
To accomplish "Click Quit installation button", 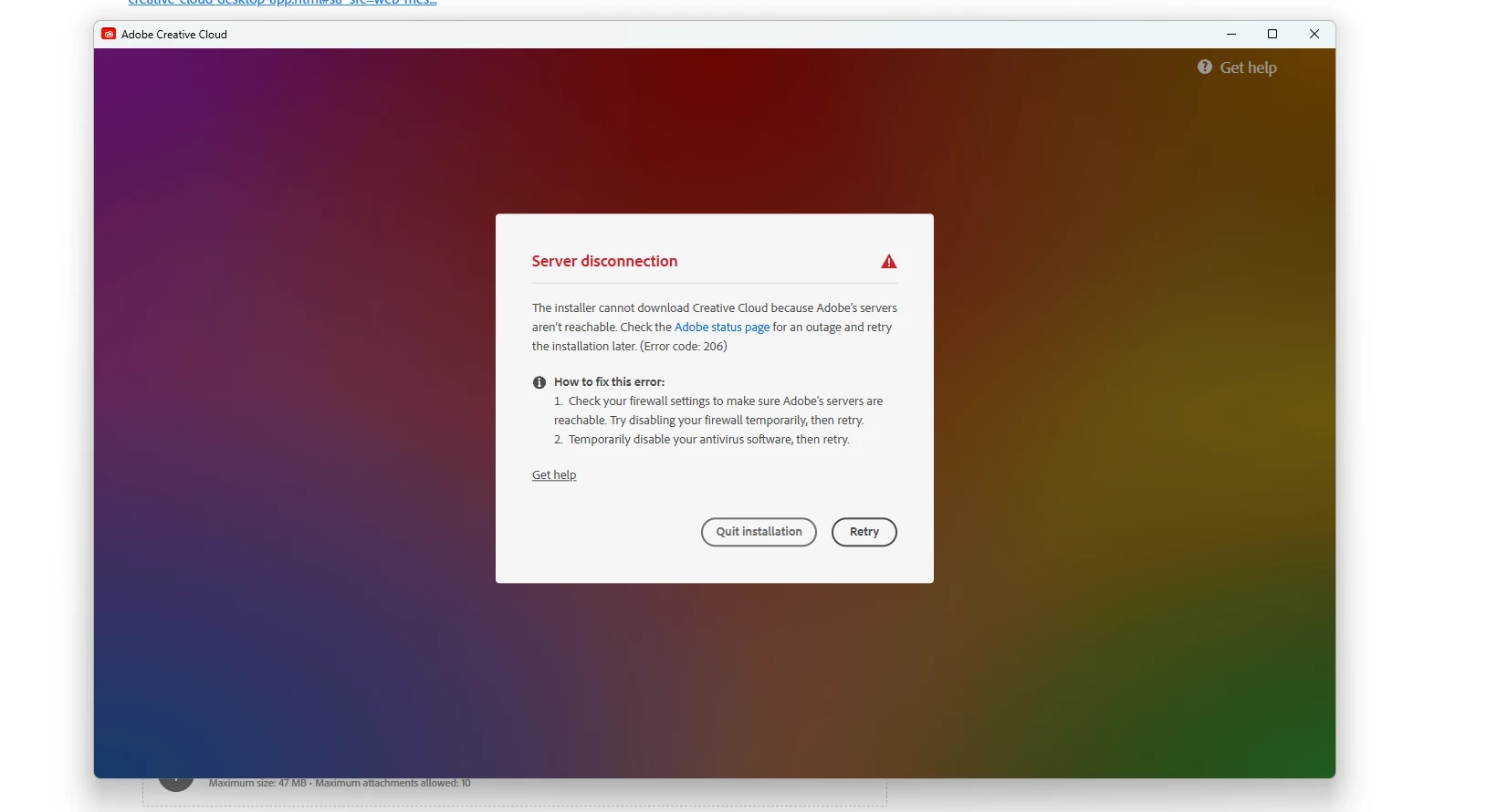I will click(x=759, y=532).
